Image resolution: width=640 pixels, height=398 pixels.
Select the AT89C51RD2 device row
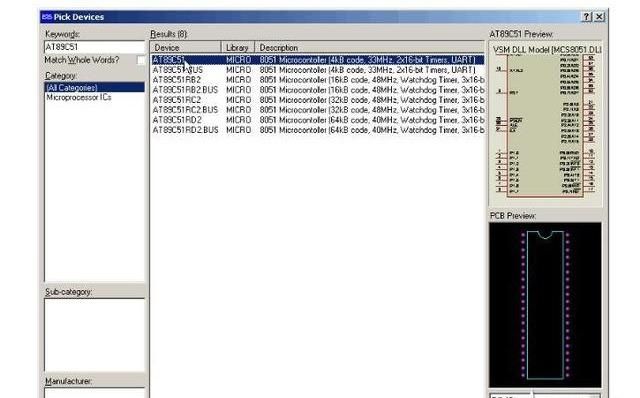(x=318, y=120)
